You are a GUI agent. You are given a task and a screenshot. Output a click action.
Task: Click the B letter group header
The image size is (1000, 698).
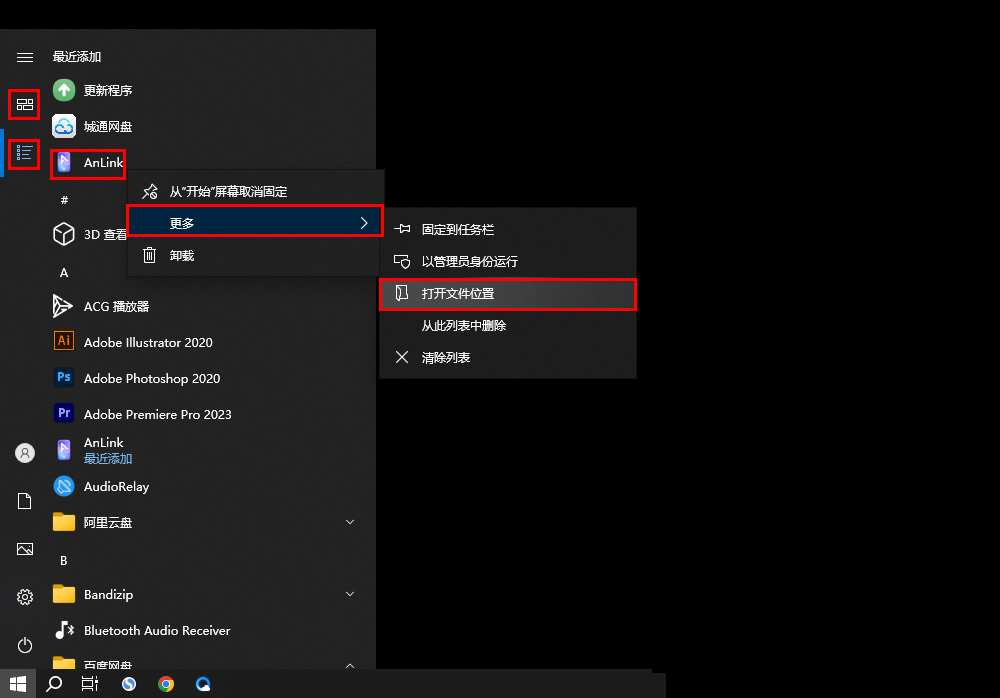click(64, 560)
